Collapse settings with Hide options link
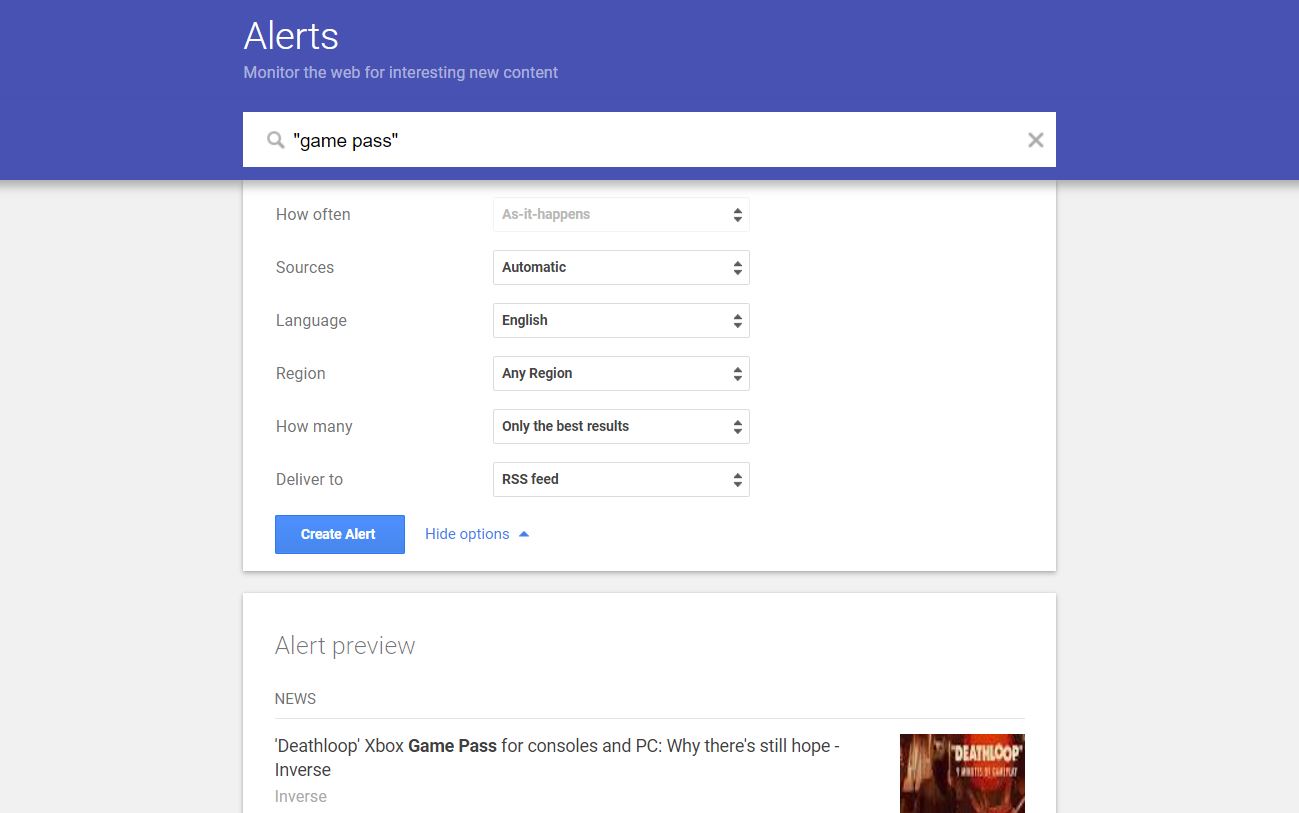The image size is (1299, 813). [x=477, y=534]
